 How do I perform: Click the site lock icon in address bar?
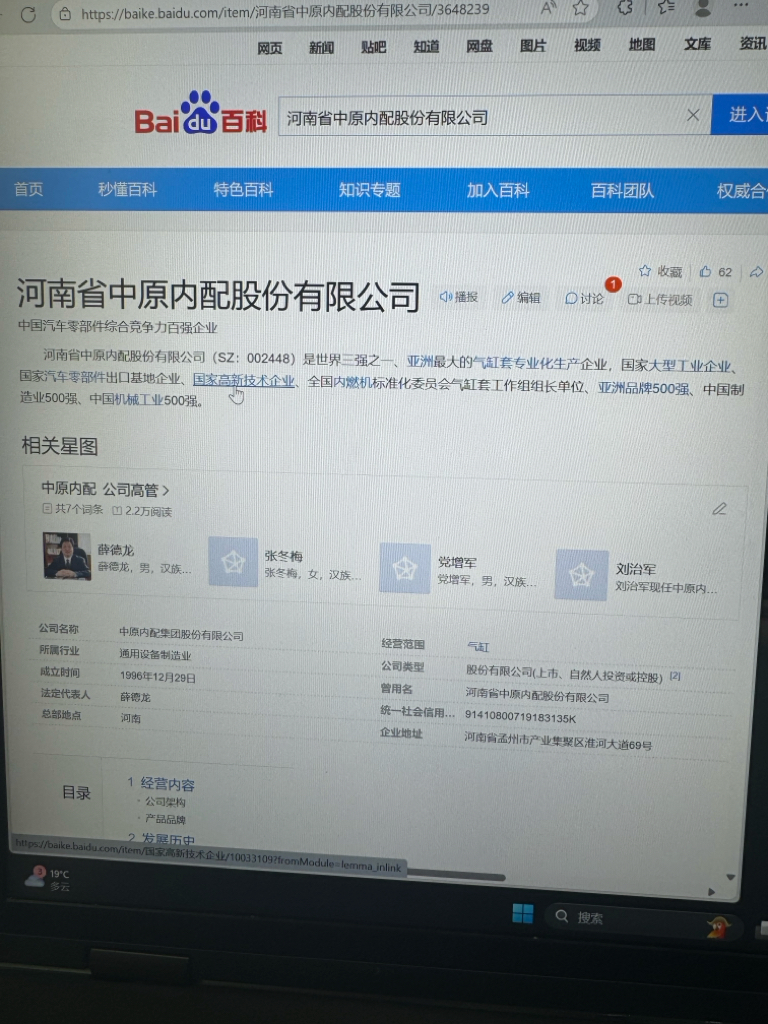pyautogui.click(x=65, y=13)
